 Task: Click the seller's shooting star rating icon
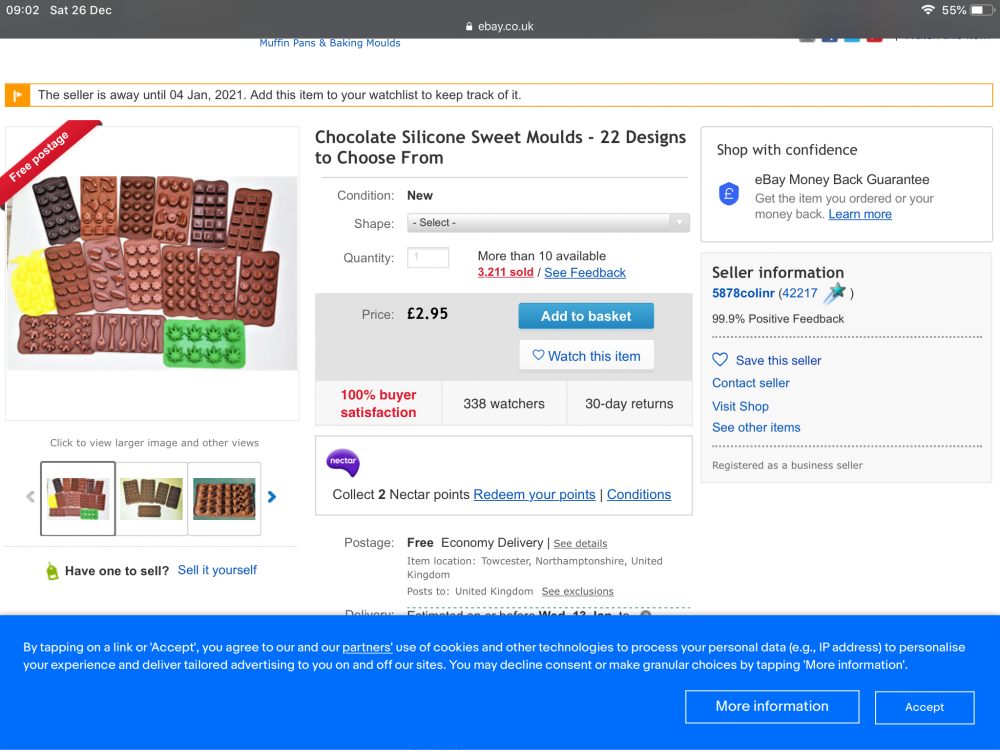click(835, 293)
